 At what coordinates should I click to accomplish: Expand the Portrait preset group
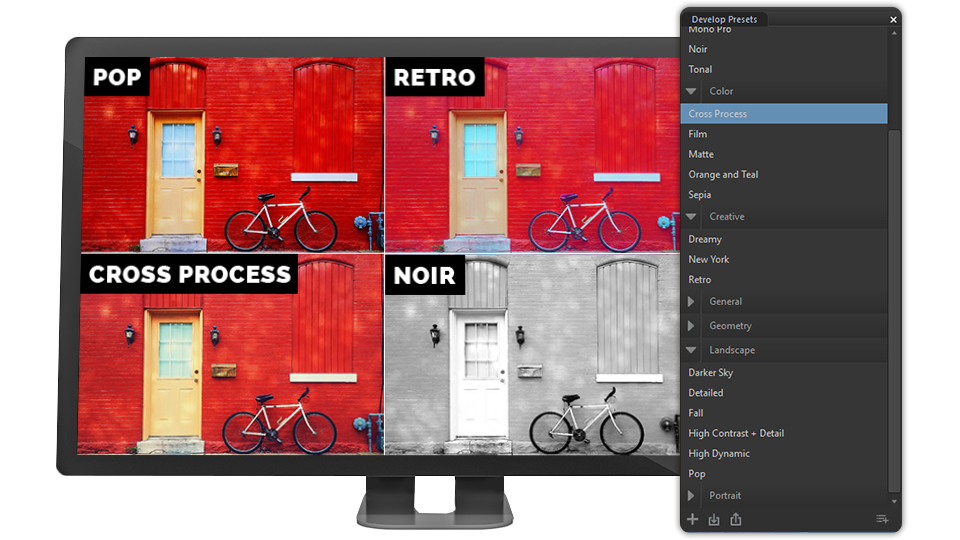pos(691,495)
